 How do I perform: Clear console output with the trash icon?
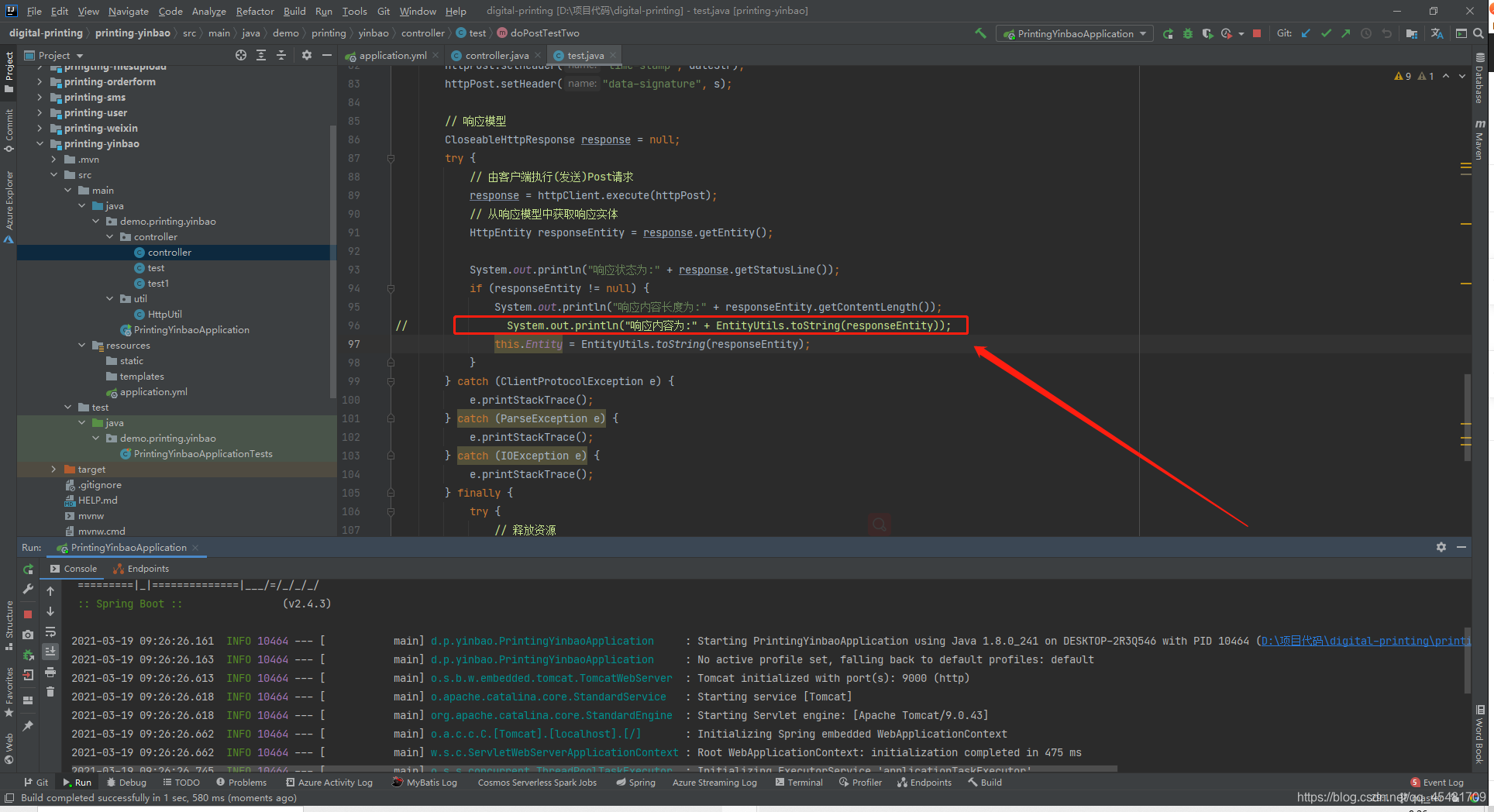[50, 692]
